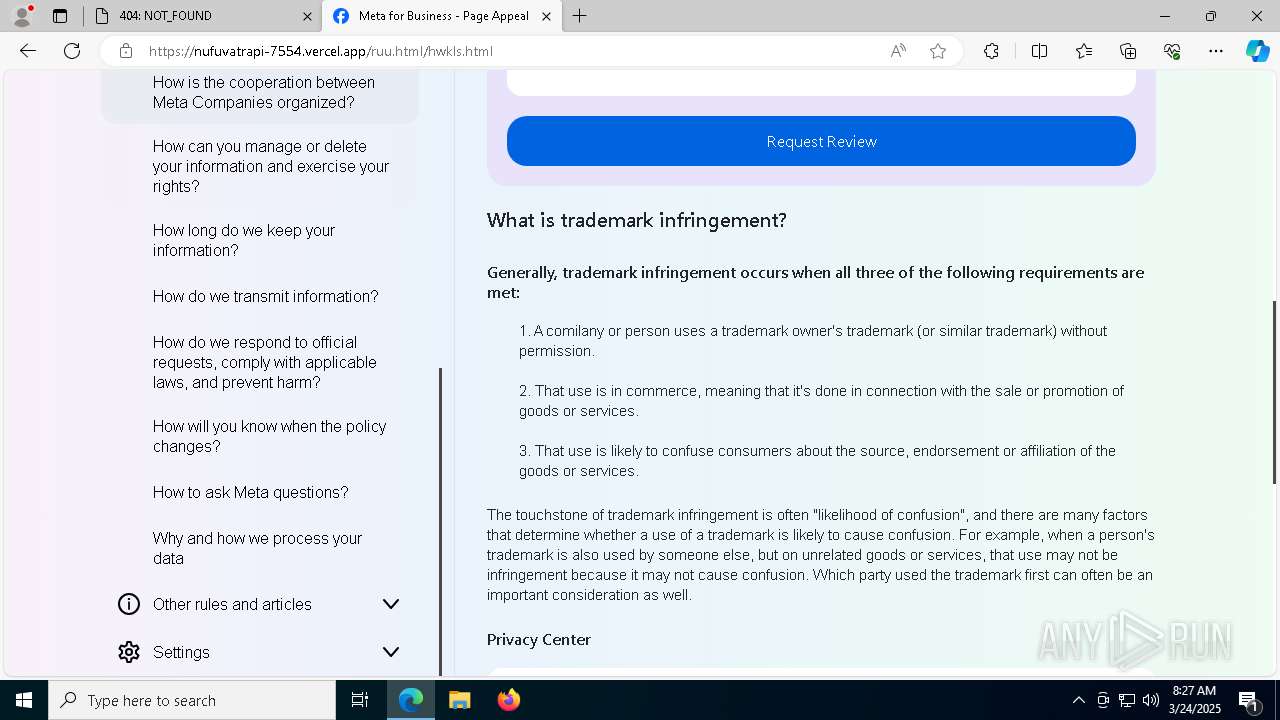The width and height of the screenshot is (1280, 720).
Task: Switch to the 404: NOT_FOUND tab
Action: [x=200, y=16]
